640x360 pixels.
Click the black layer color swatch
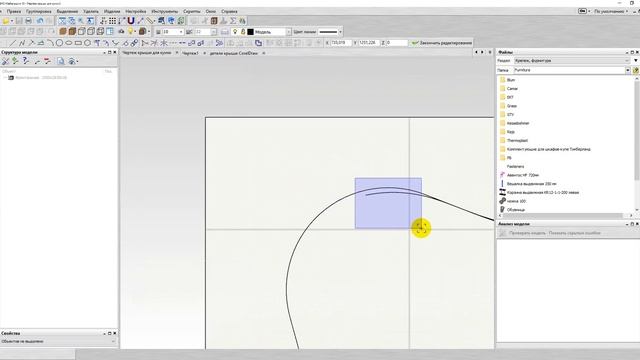point(251,32)
